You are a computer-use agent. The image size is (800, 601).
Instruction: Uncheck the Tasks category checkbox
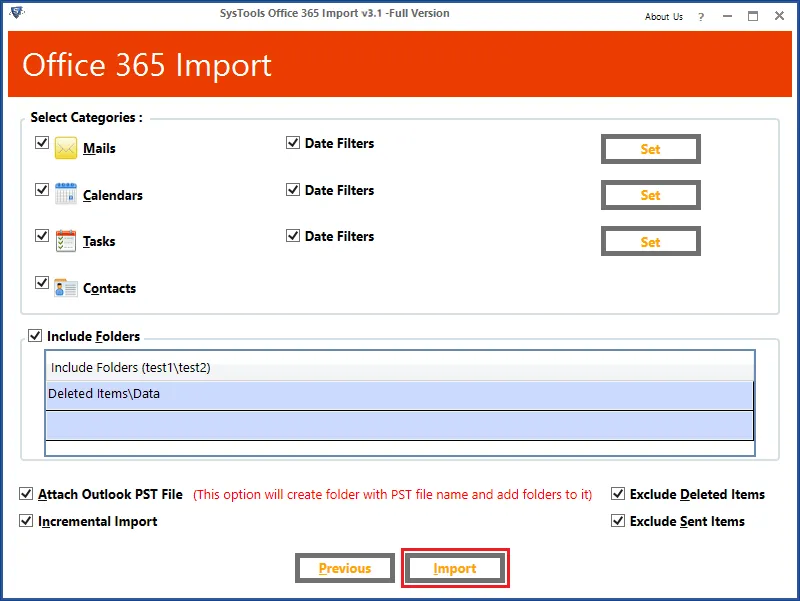(x=42, y=235)
